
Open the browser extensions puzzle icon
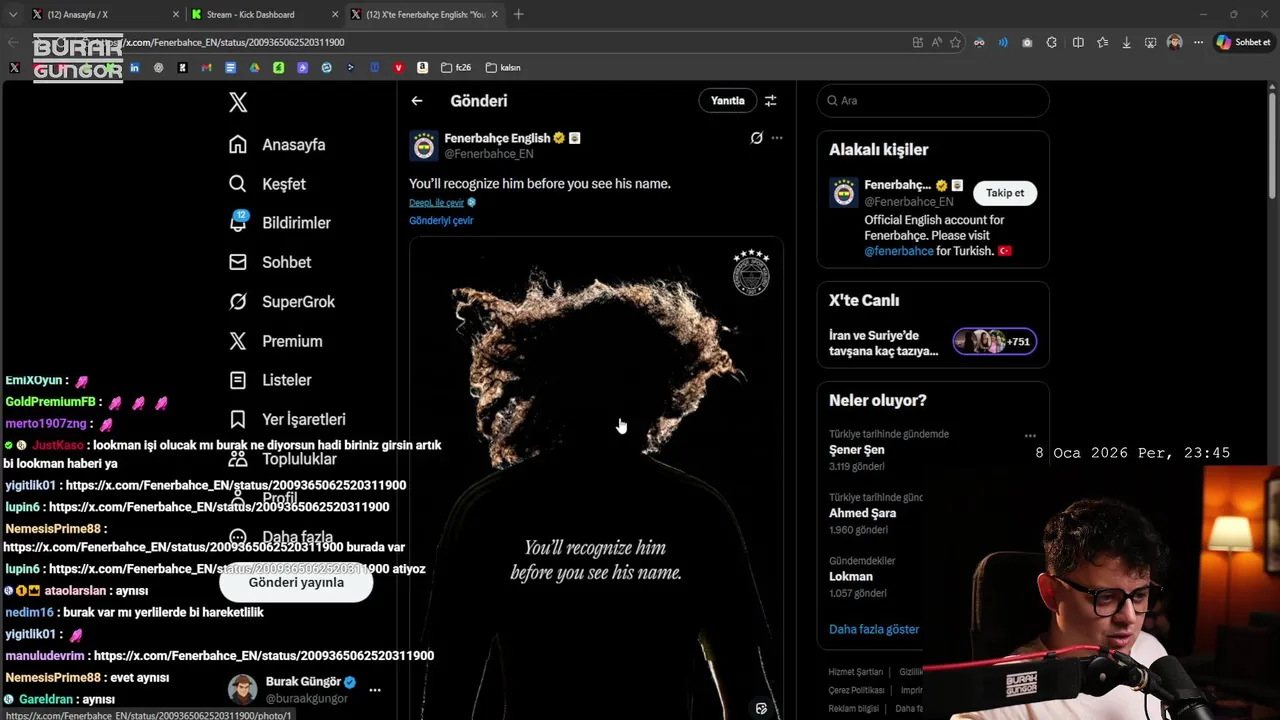(x=1052, y=42)
